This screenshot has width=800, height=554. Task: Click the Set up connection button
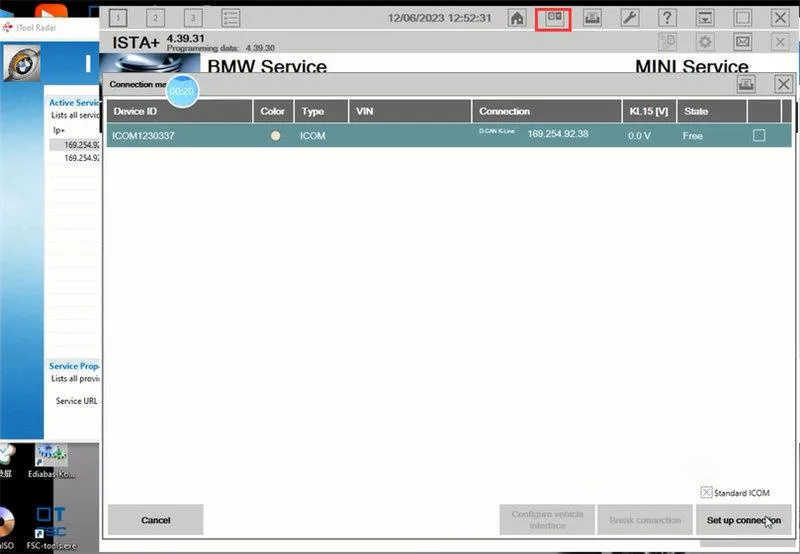point(743,520)
